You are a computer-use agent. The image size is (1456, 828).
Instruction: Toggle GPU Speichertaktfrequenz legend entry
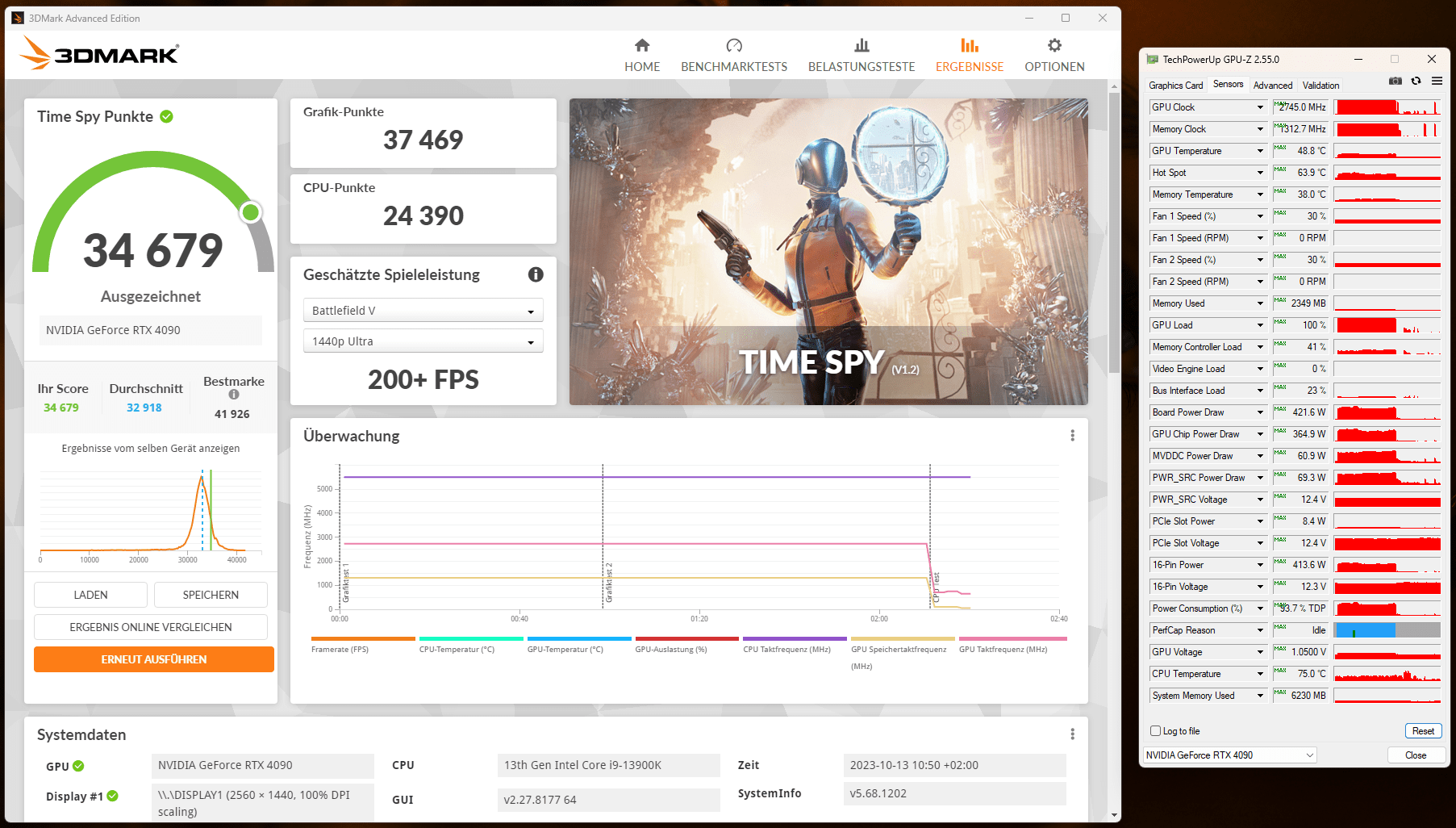pyautogui.click(x=903, y=653)
